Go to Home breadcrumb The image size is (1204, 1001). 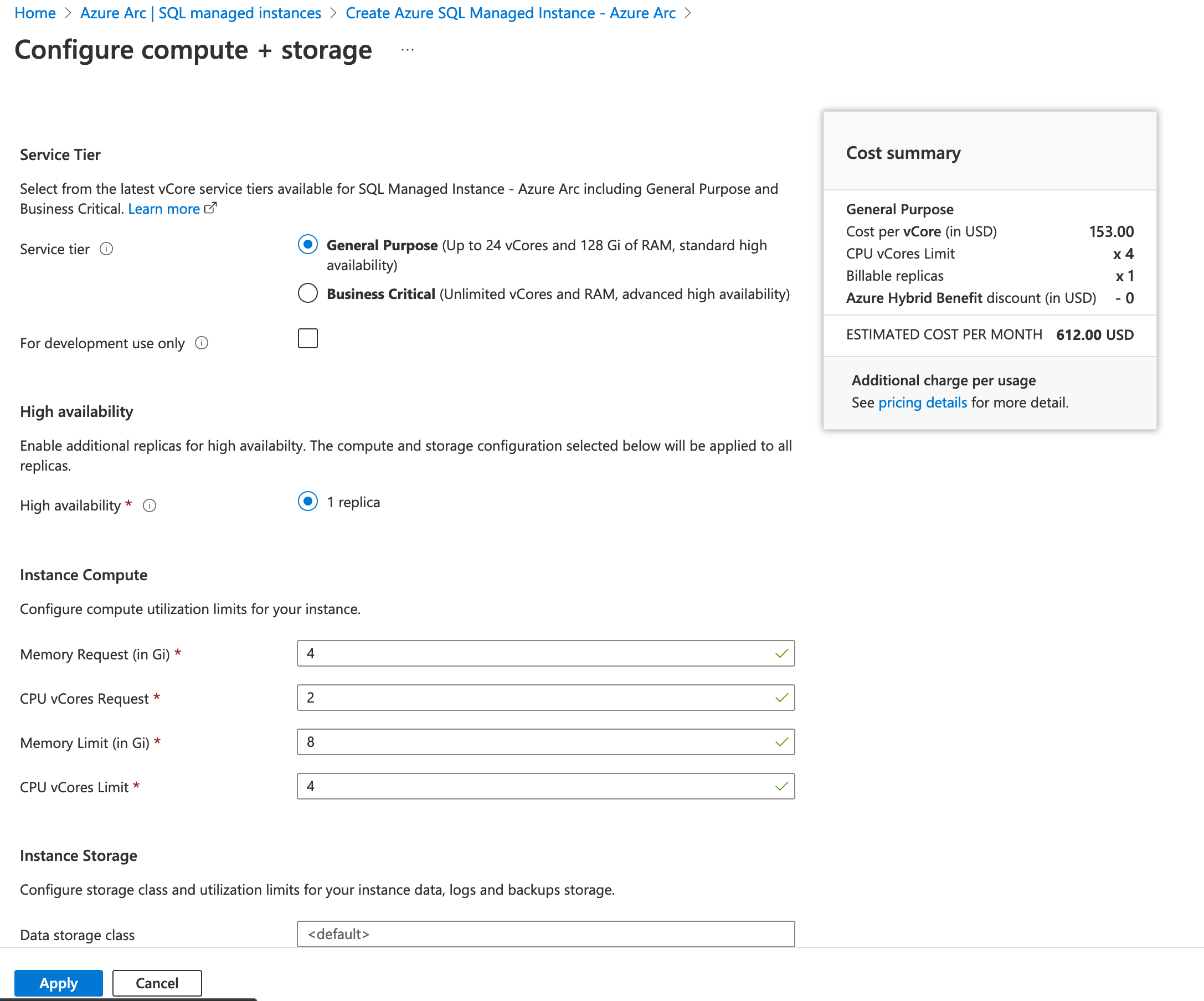pos(35,13)
